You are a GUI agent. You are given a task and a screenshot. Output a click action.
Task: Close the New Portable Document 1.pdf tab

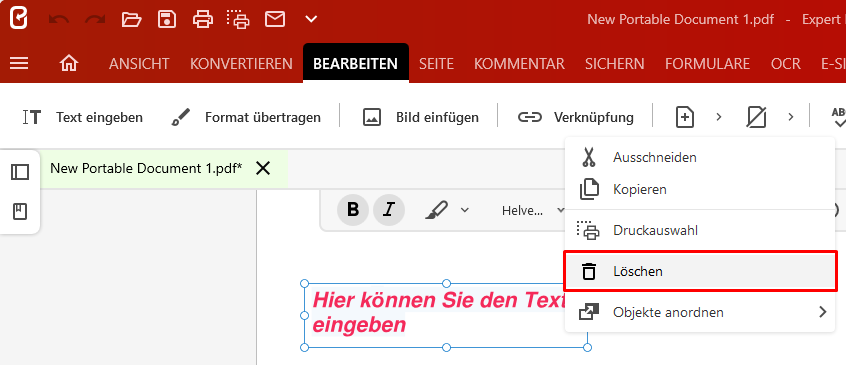(x=263, y=169)
